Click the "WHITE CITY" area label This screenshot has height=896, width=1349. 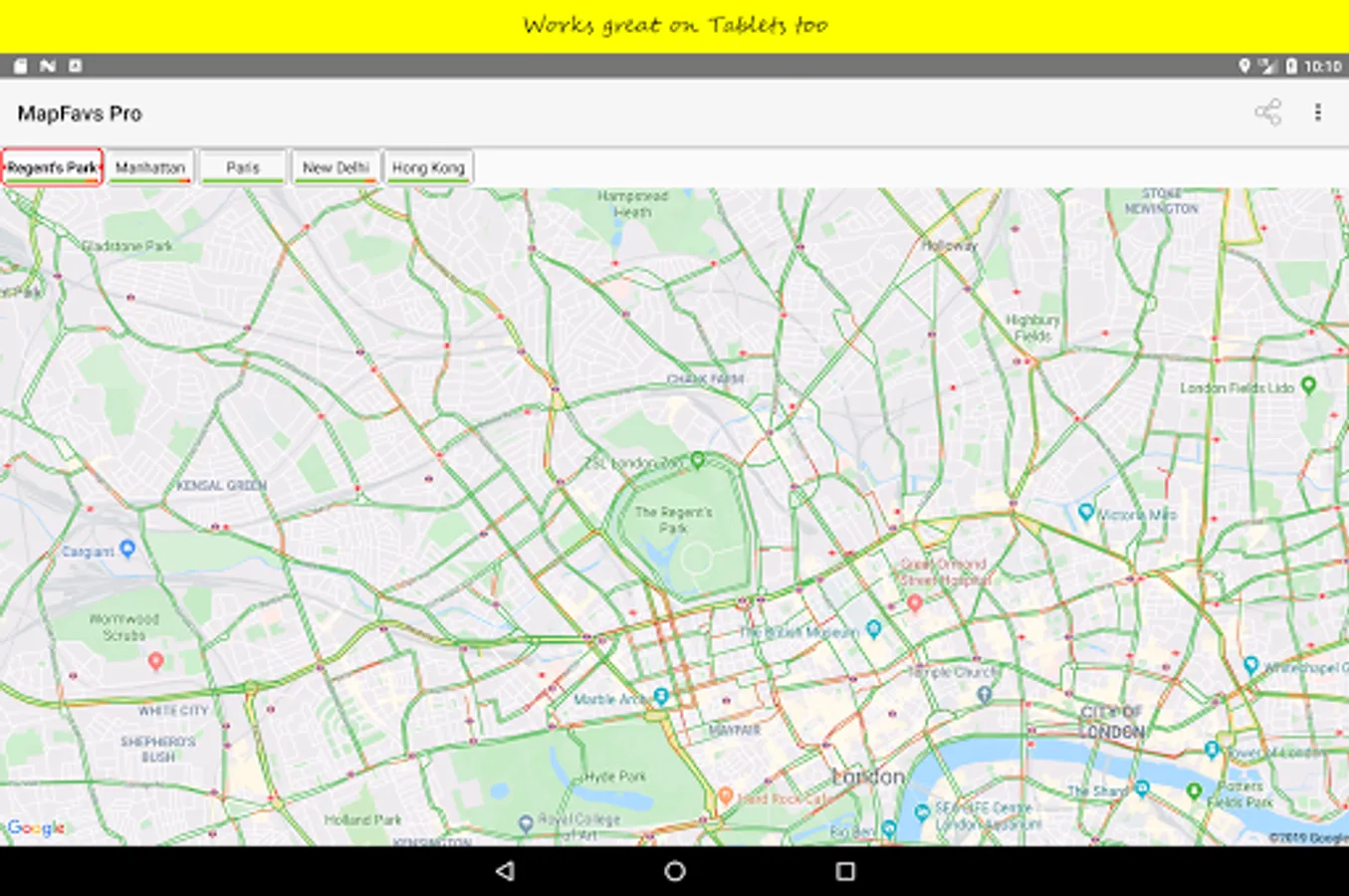coord(173,711)
